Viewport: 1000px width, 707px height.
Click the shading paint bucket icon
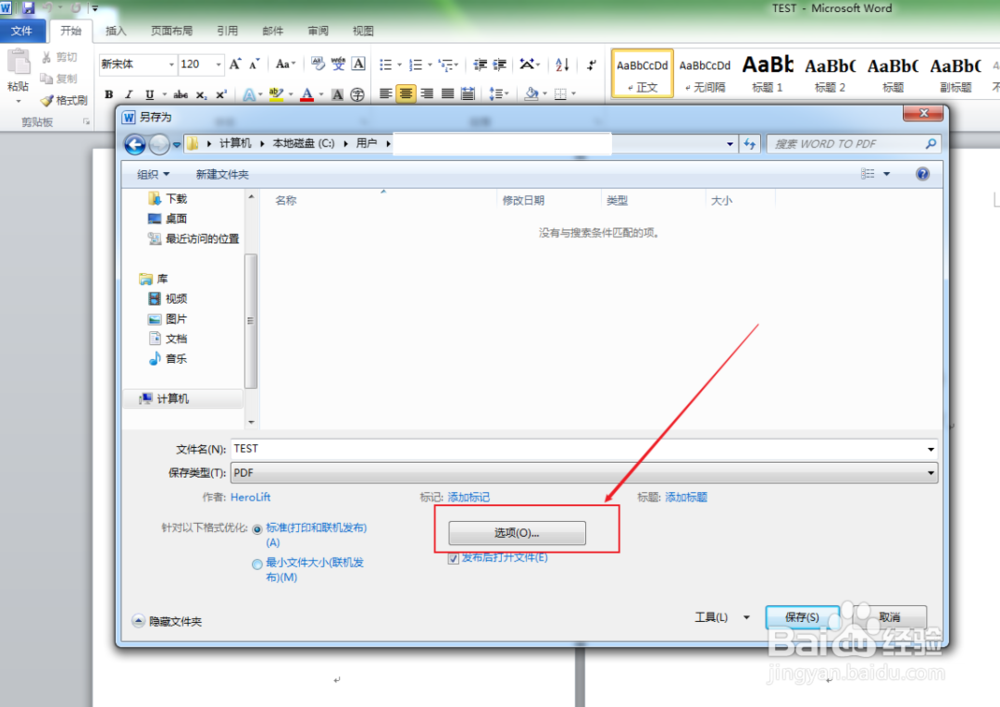click(x=531, y=94)
